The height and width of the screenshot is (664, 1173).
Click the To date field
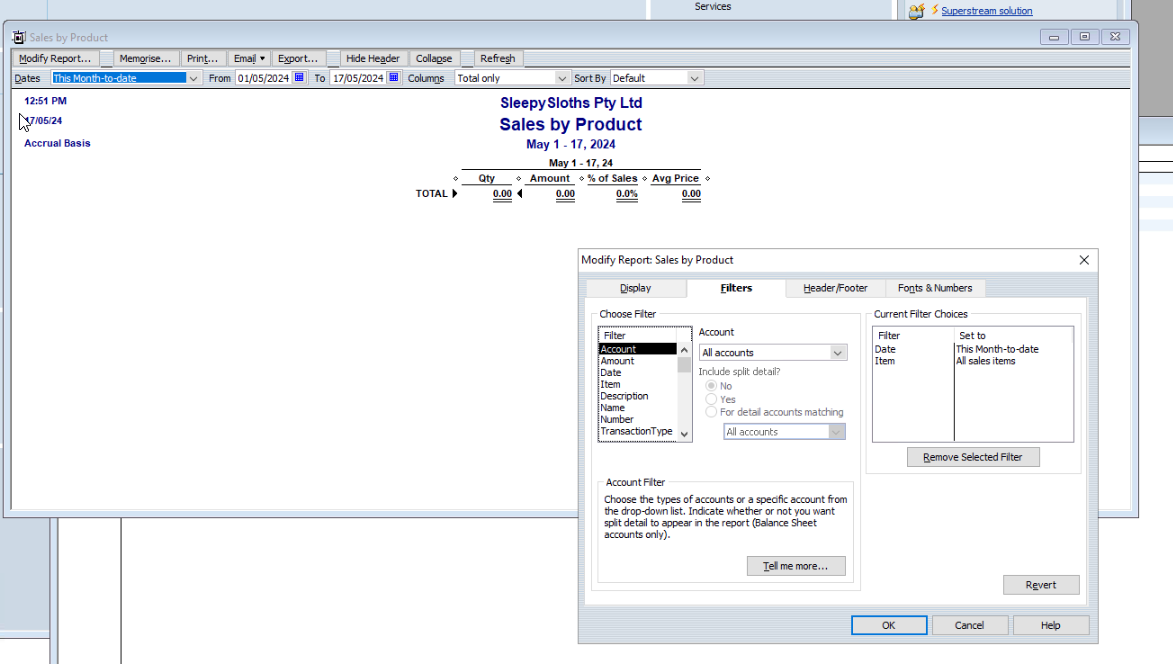click(x=358, y=79)
